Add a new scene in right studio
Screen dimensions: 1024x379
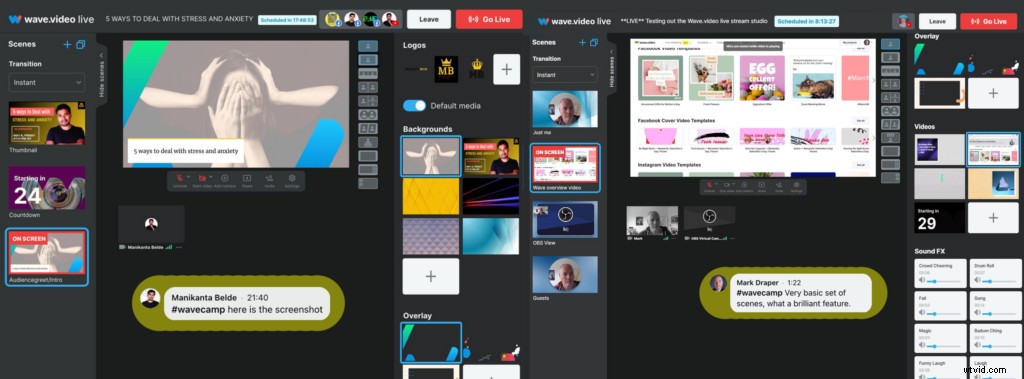(x=582, y=42)
